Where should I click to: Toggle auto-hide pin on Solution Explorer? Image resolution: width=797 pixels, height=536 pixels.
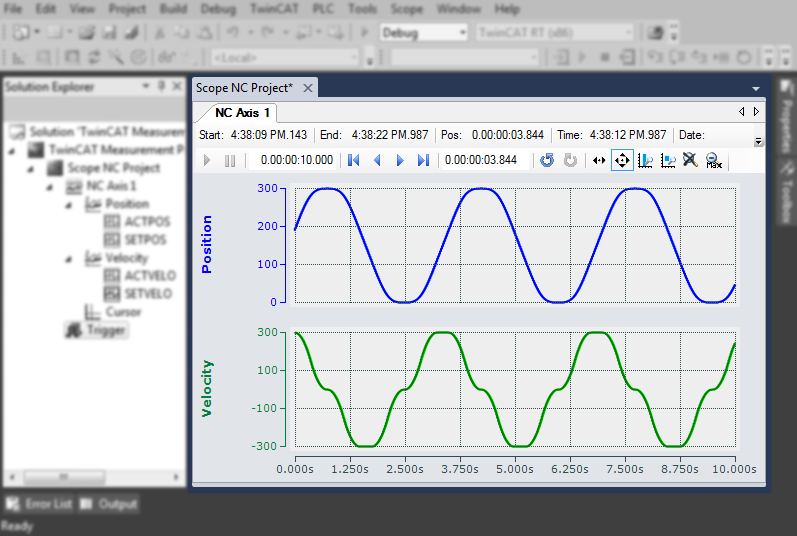pyautogui.click(x=161, y=86)
